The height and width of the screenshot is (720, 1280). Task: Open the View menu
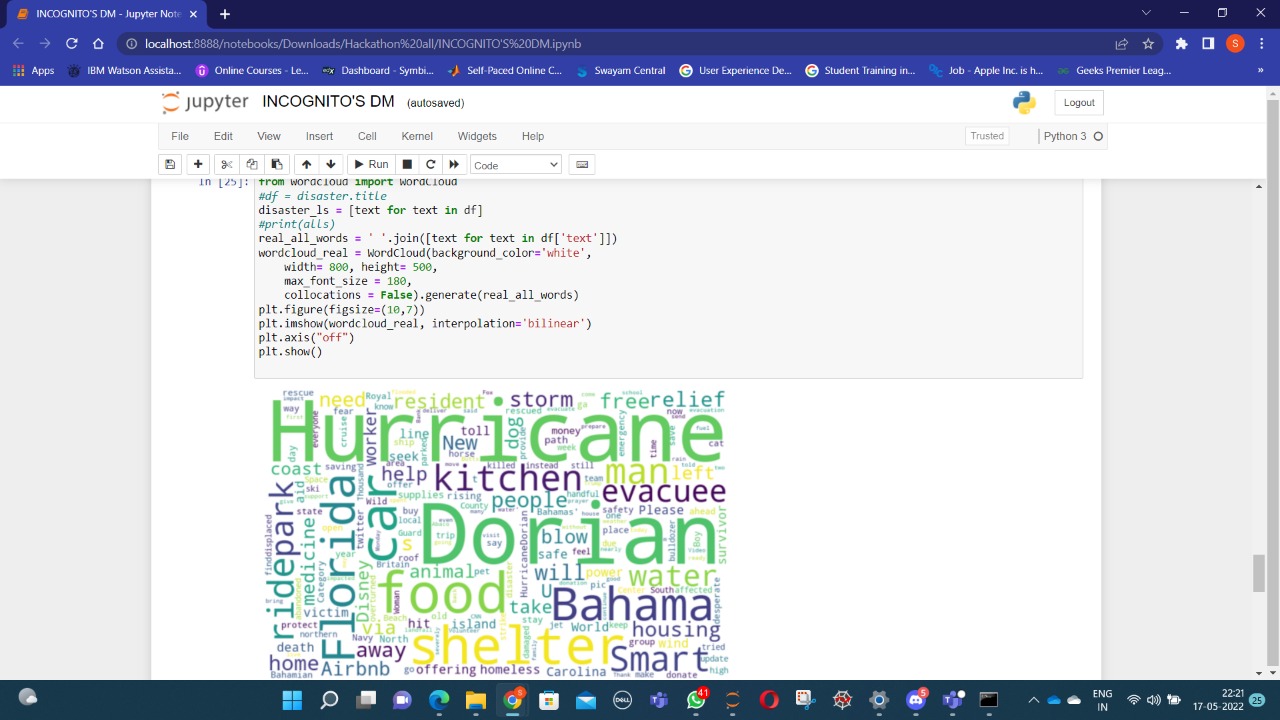pos(269,136)
